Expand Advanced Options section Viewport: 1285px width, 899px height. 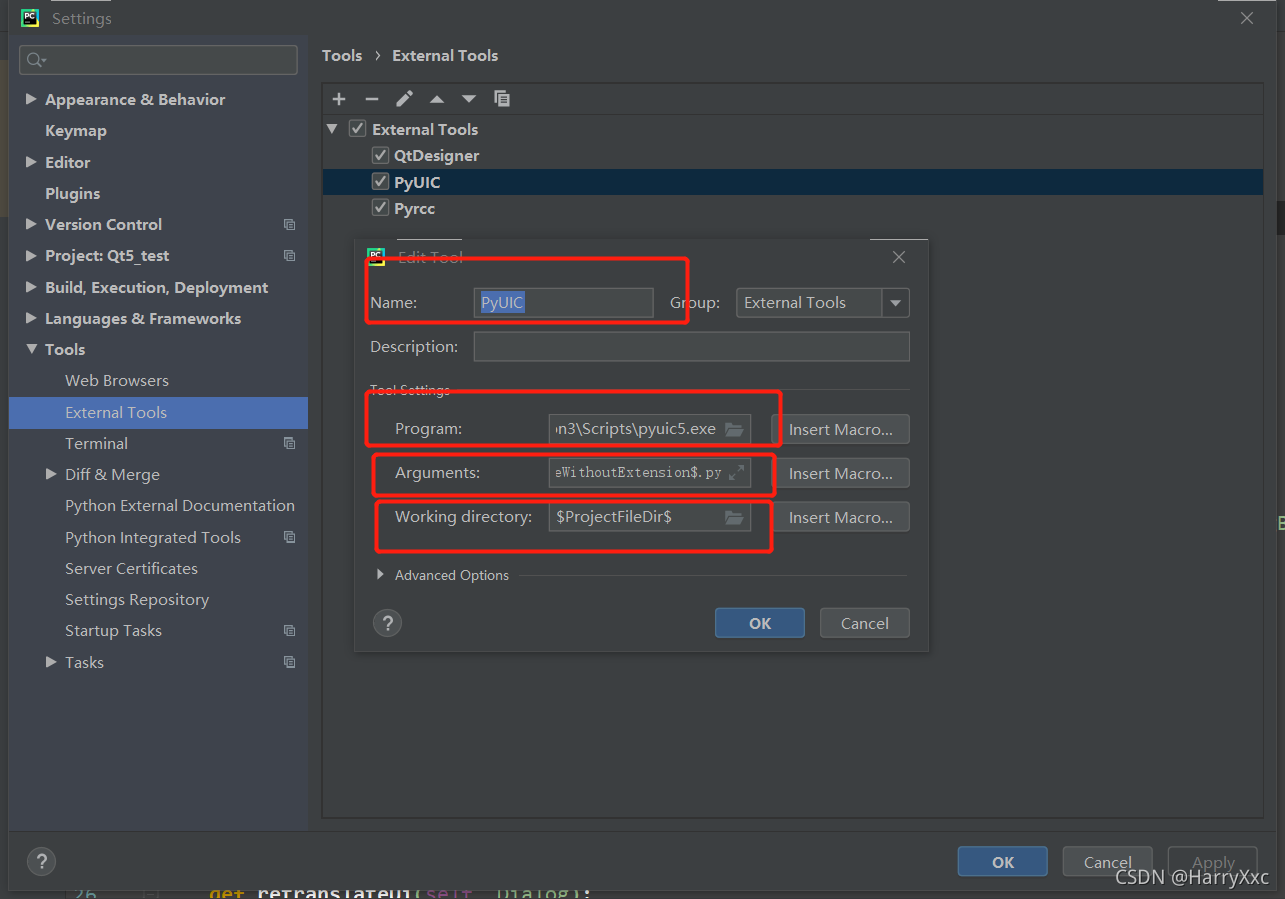[380, 575]
